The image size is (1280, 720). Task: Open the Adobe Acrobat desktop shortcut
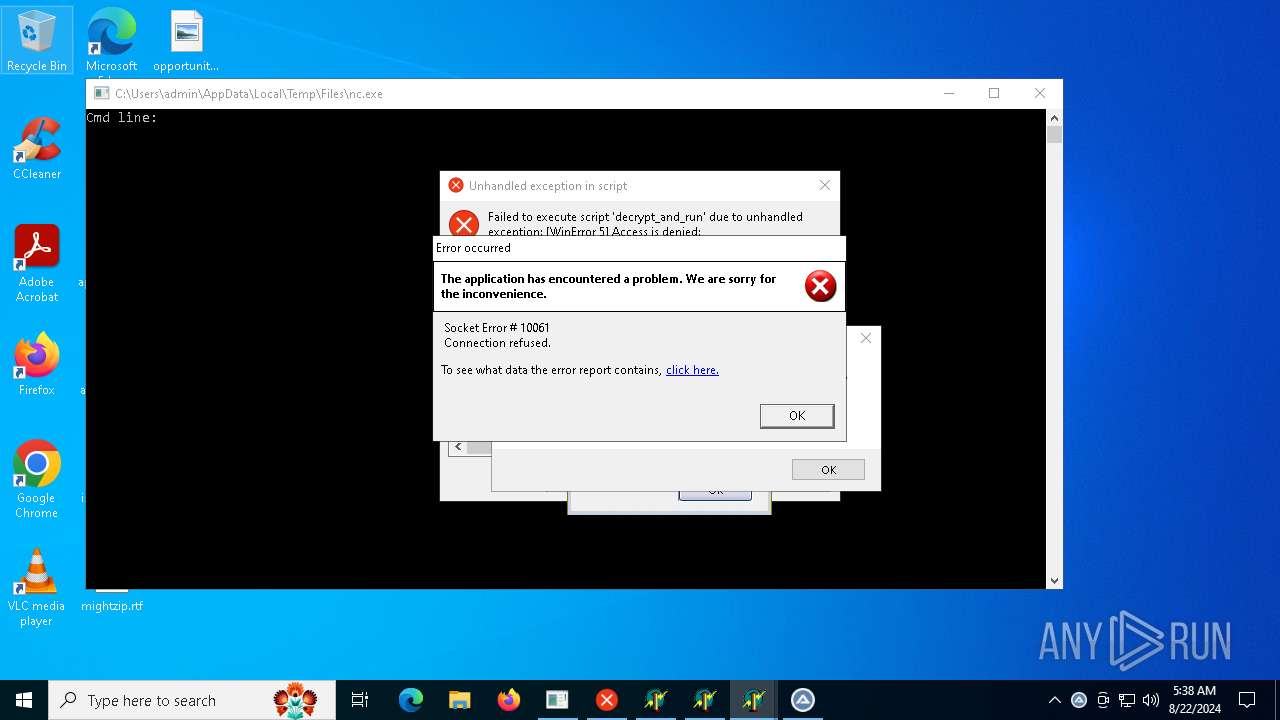[x=37, y=263]
